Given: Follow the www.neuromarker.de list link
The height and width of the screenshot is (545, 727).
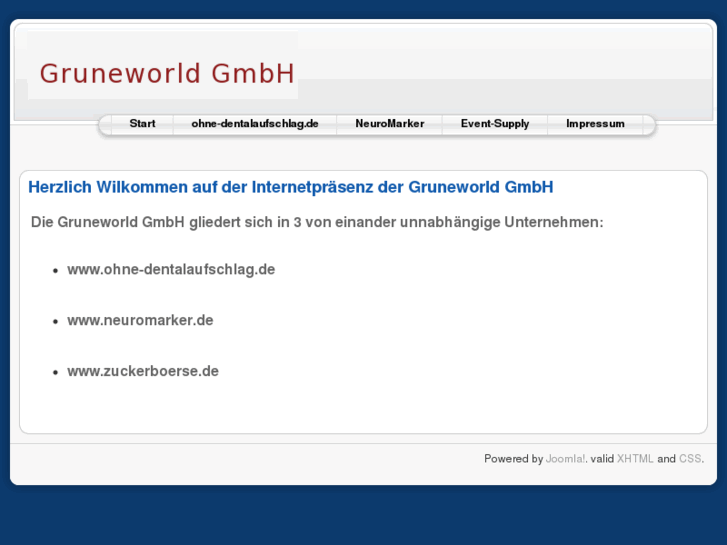Looking at the screenshot, I should (x=140, y=321).
